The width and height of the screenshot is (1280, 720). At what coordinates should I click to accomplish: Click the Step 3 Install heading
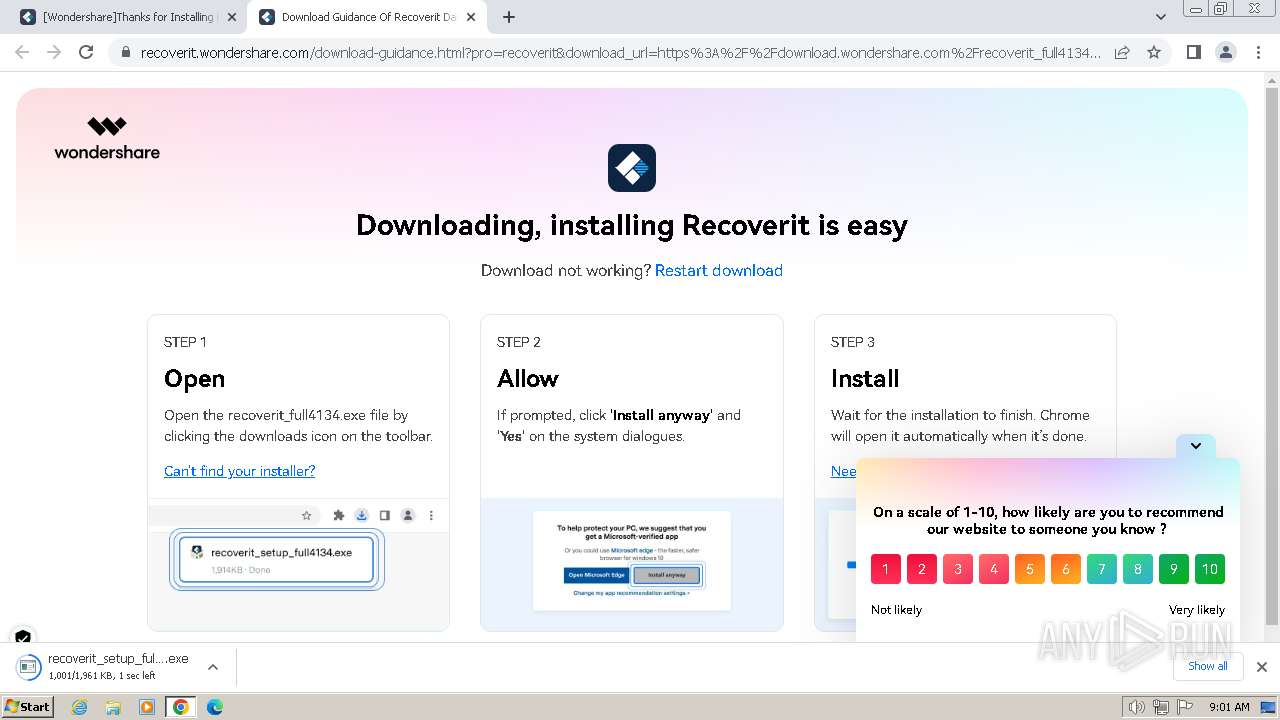pyautogui.click(x=865, y=379)
